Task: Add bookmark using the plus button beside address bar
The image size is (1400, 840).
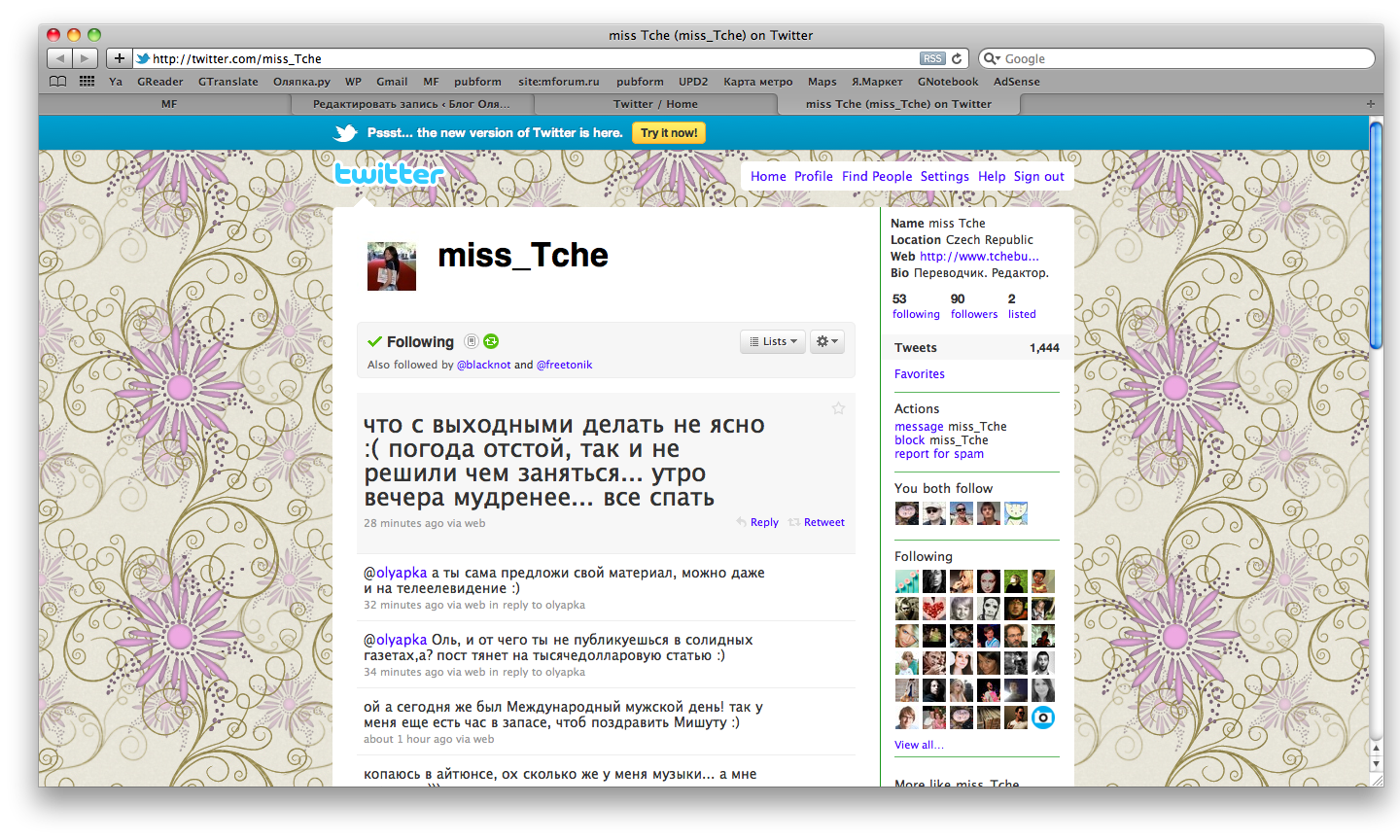Action: point(119,58)
